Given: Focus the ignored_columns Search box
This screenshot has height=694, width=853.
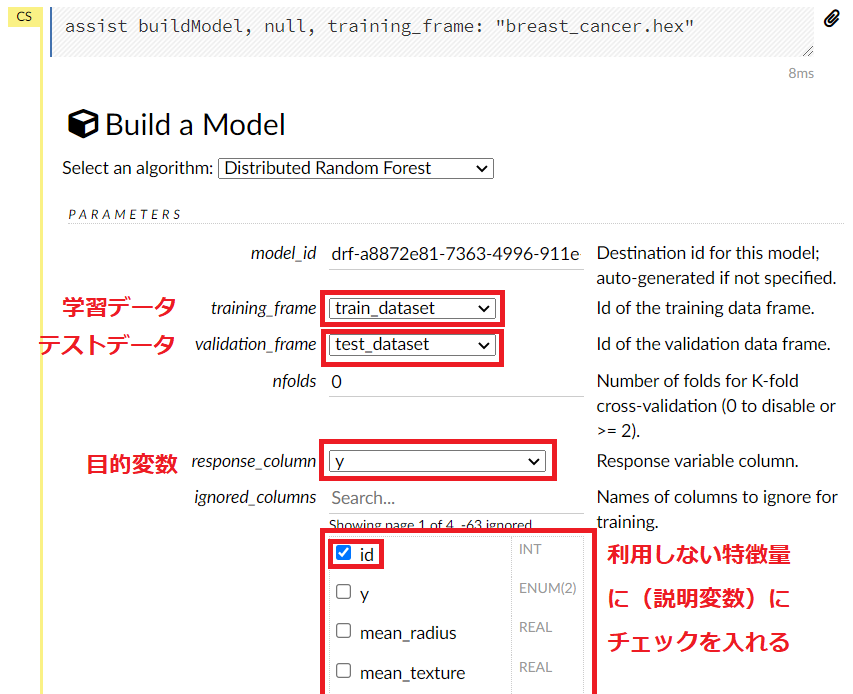Looking at the screenshot, I should (x=455, y=497).
